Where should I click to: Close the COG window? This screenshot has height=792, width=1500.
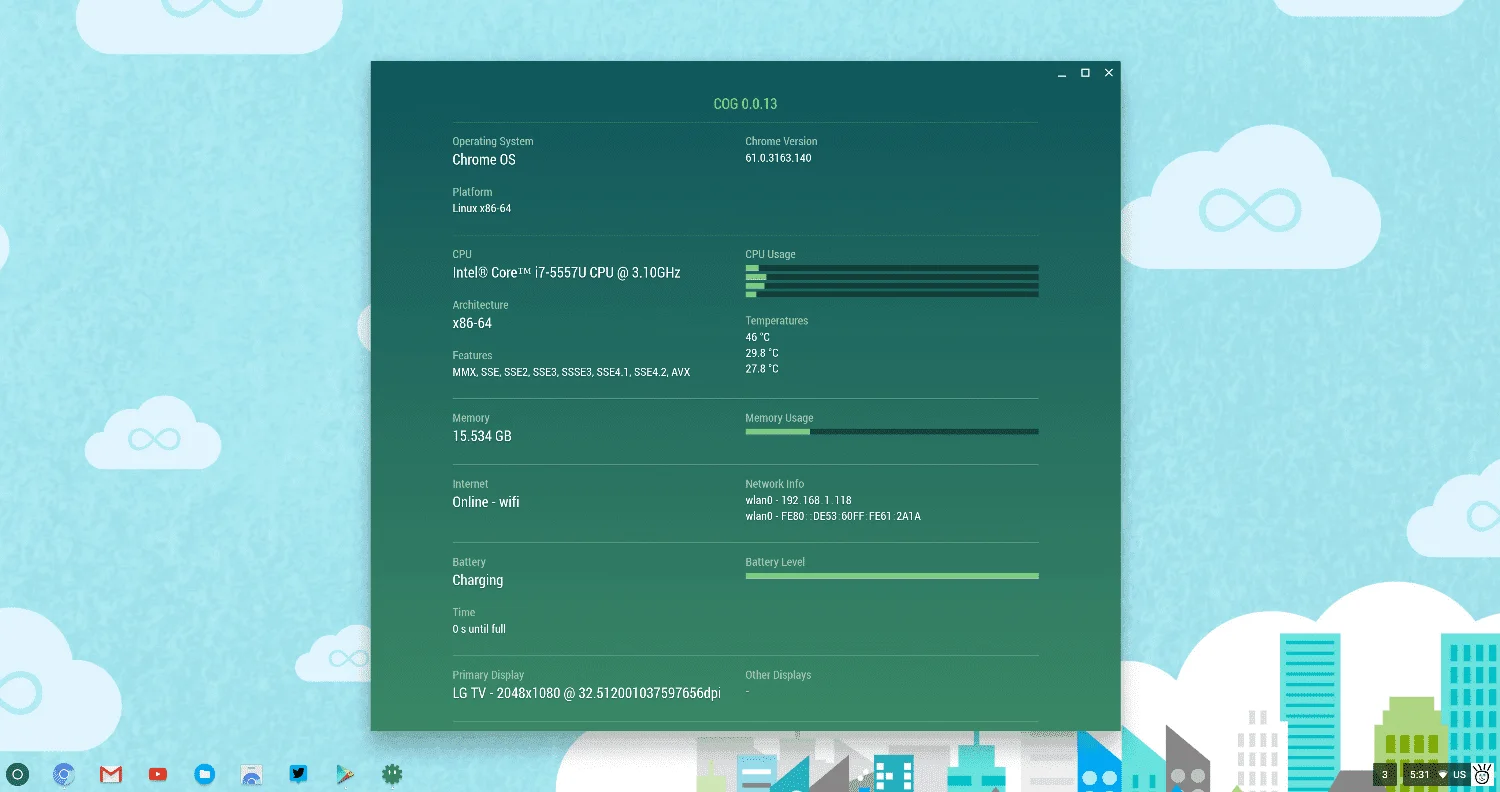[1108, 73]
